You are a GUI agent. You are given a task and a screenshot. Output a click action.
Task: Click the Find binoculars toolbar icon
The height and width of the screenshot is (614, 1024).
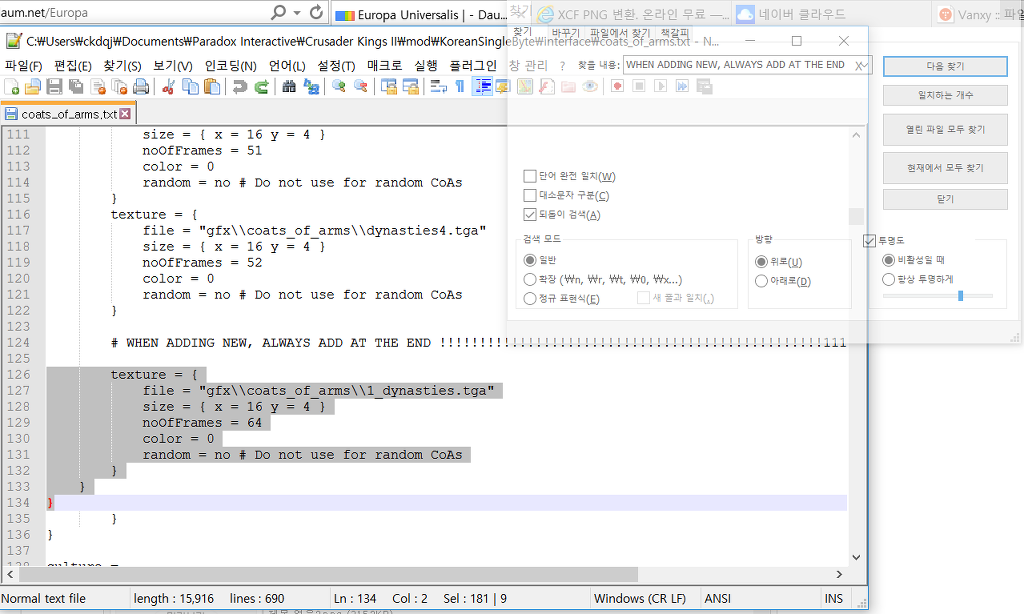tap(289, 87)
